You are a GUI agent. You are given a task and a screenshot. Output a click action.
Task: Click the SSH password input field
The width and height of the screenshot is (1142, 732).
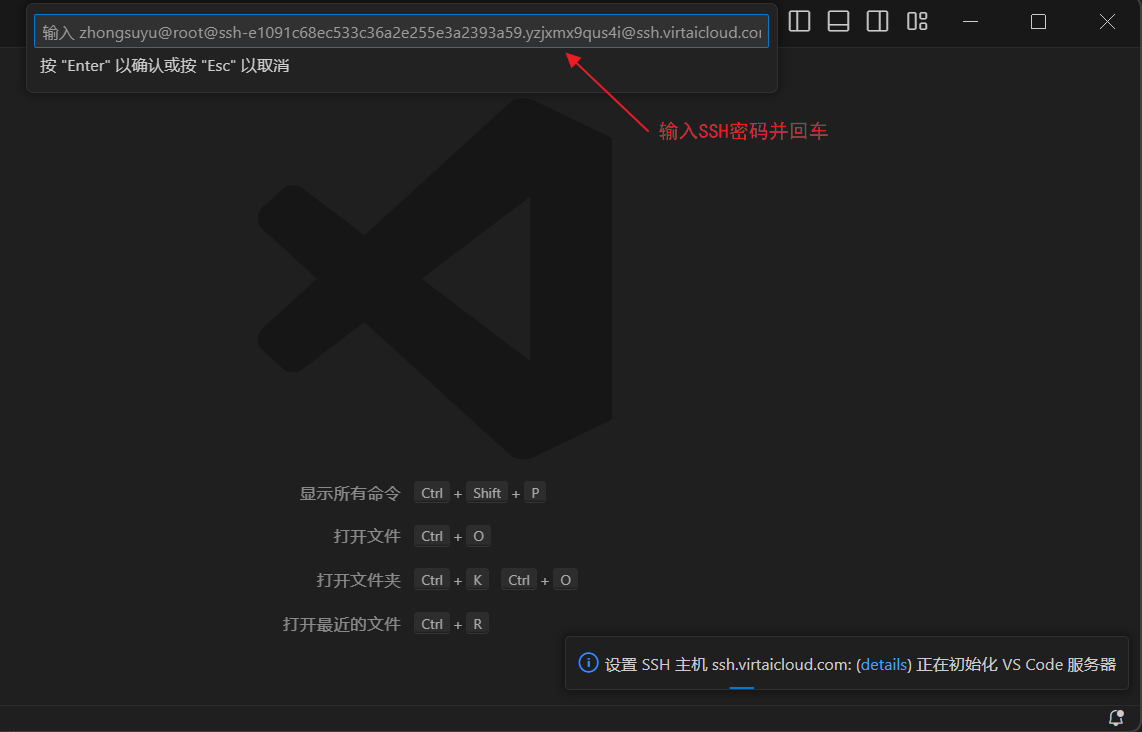pos(400,32)
